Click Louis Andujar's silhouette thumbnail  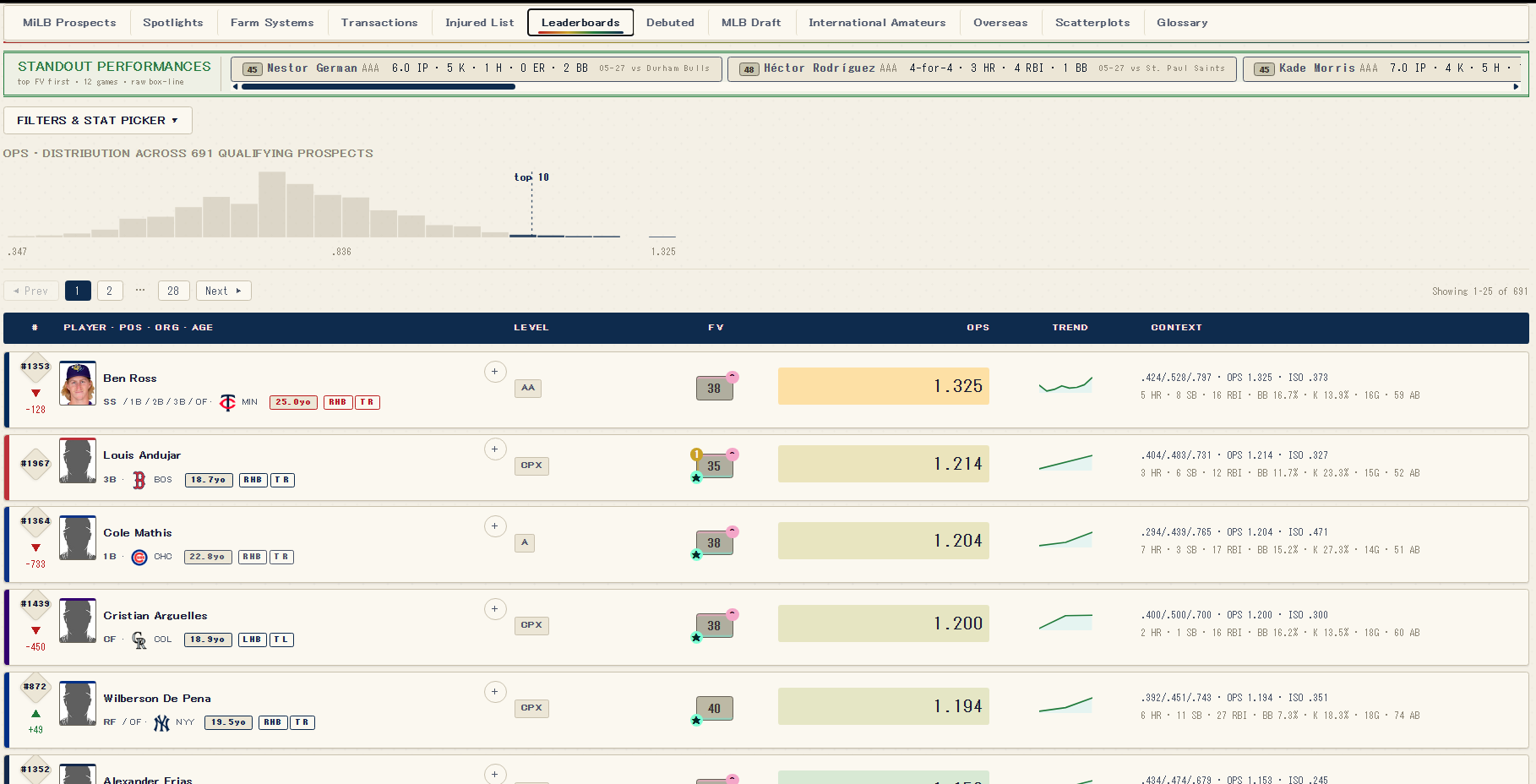coord(78,460)
